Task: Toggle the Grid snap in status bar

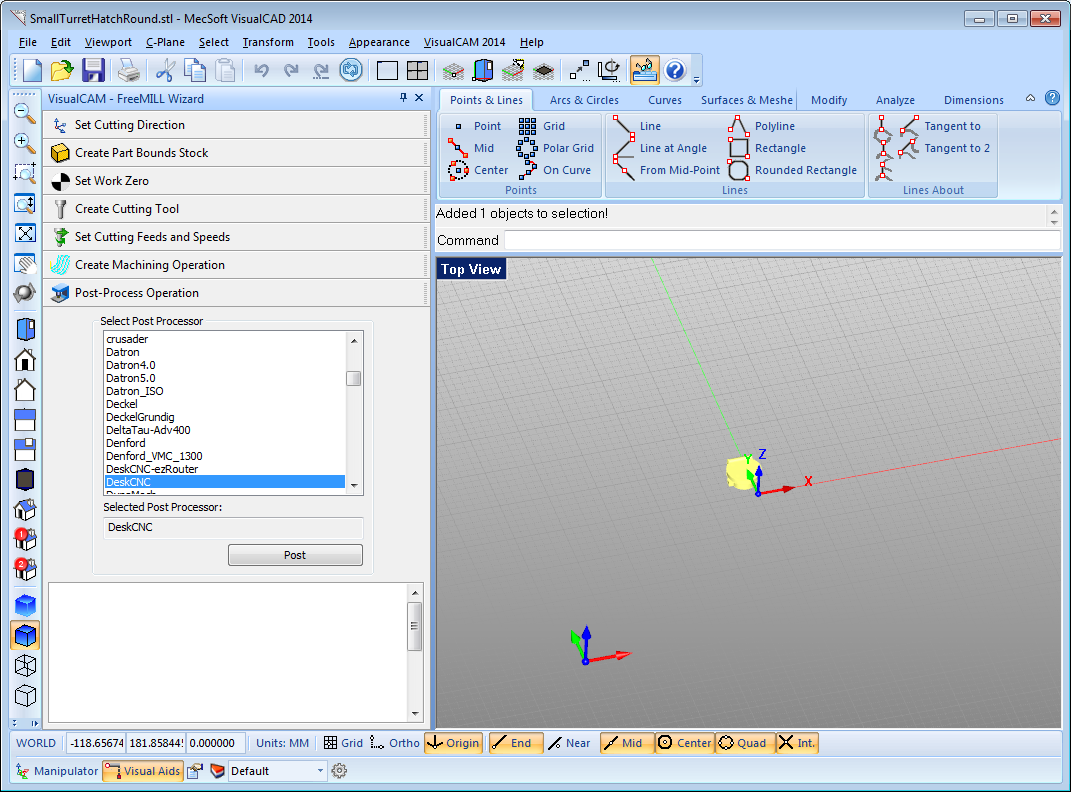Action: pyautogui.click(x=343, y=743)
